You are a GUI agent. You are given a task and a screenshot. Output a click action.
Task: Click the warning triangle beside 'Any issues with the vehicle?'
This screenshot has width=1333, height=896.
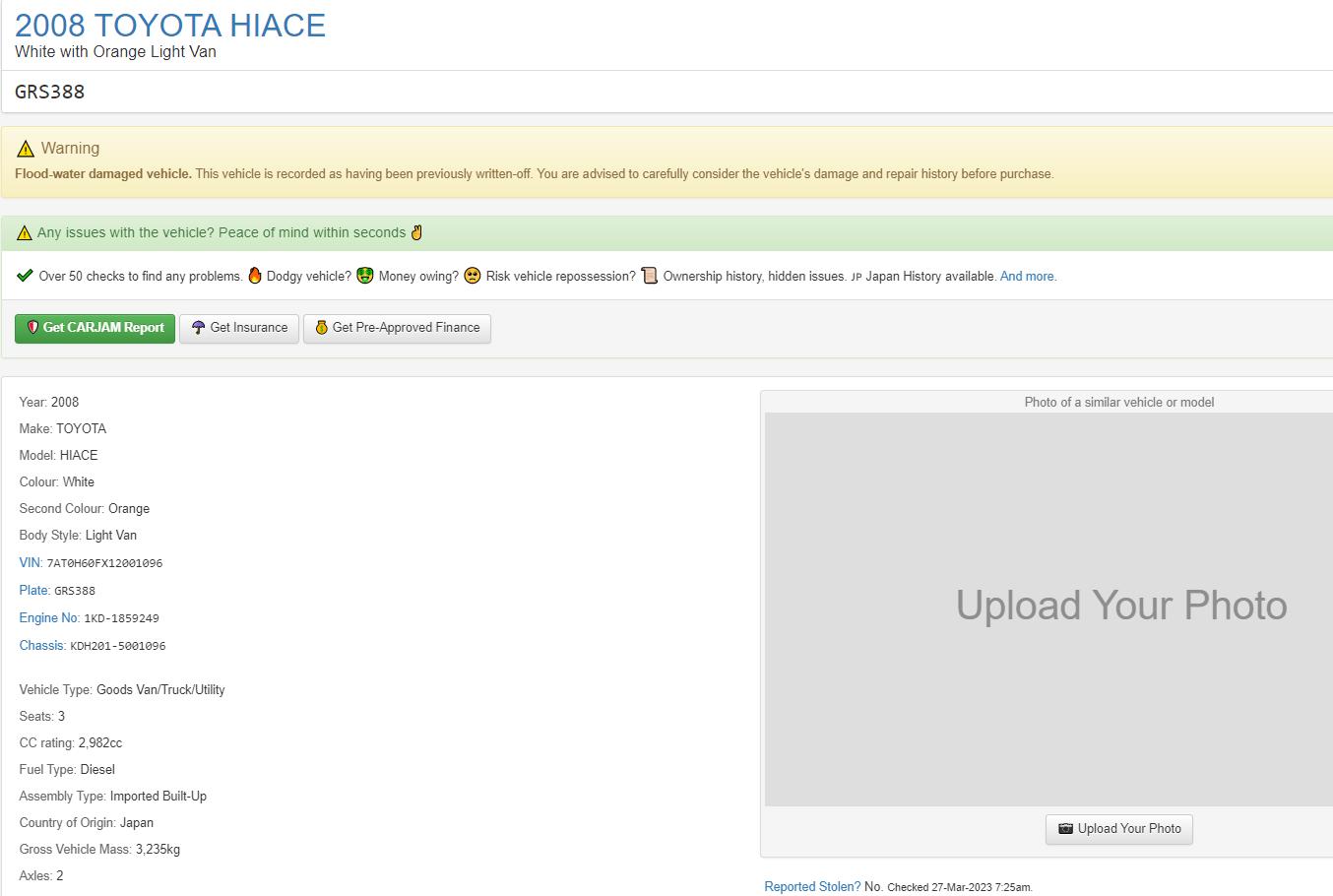[x=25, y=233]
